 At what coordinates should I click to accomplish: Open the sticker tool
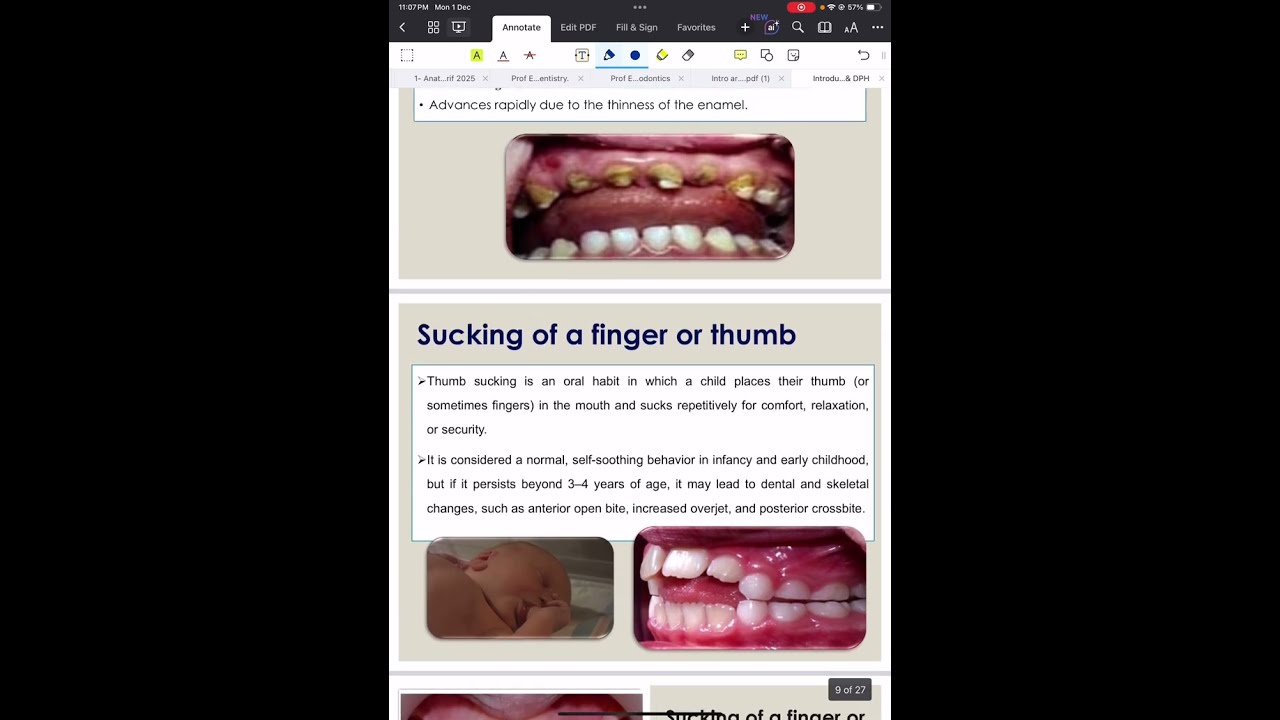click(x=793, y=55)
